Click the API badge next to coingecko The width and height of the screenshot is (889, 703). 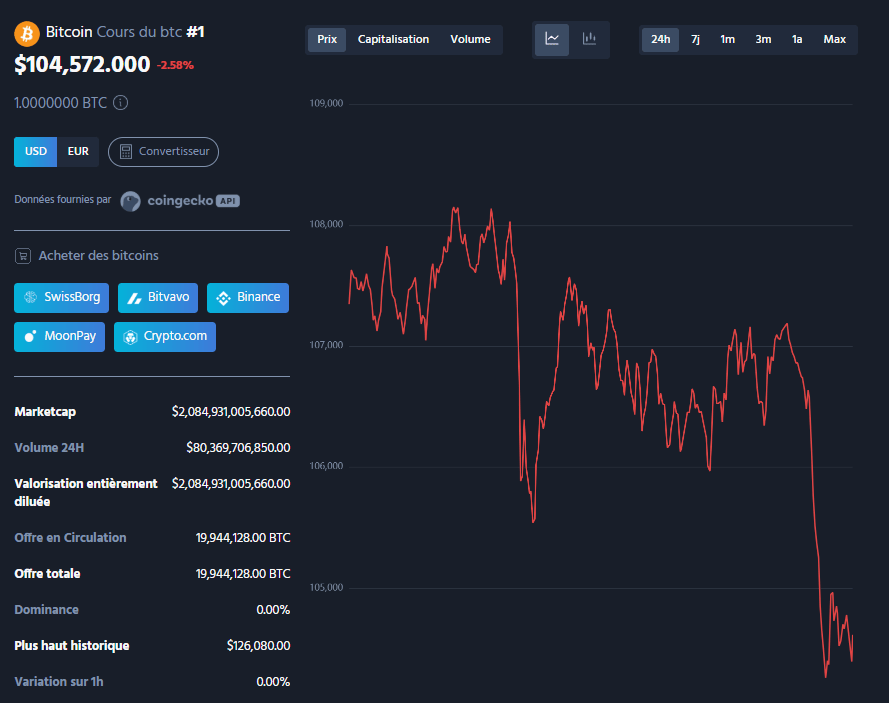pos(228,201)
